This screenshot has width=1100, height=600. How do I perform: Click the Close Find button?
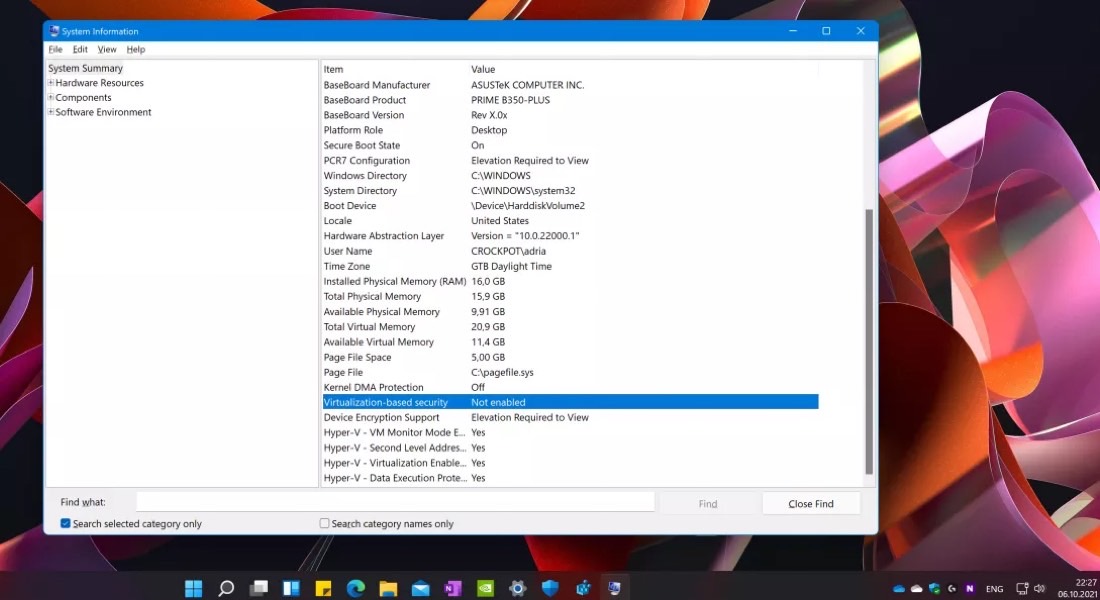(811, 503)
